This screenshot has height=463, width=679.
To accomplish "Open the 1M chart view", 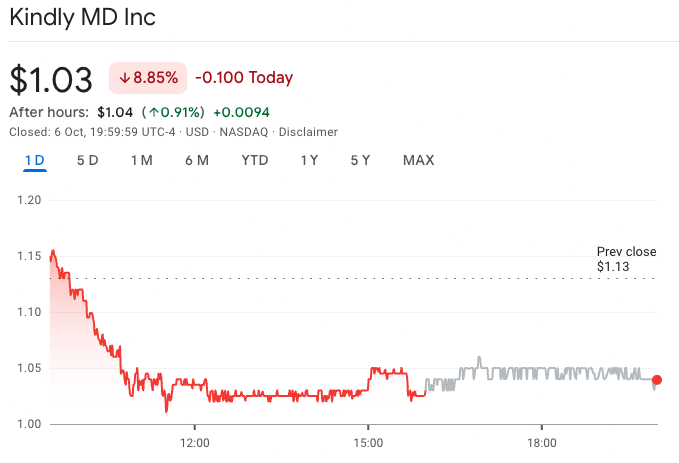I will [141, 160].
